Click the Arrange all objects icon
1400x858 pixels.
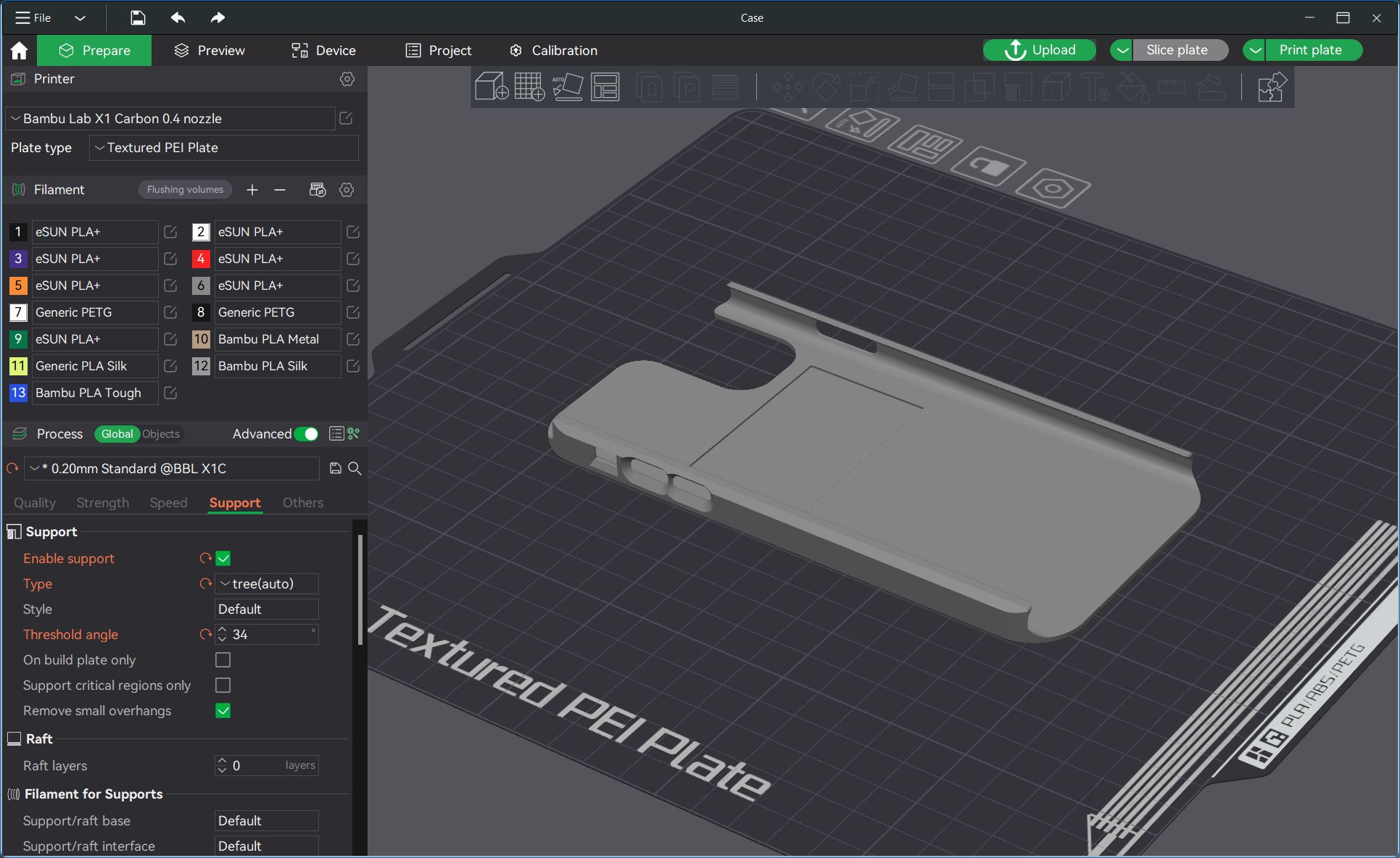[x=605, y=87]
